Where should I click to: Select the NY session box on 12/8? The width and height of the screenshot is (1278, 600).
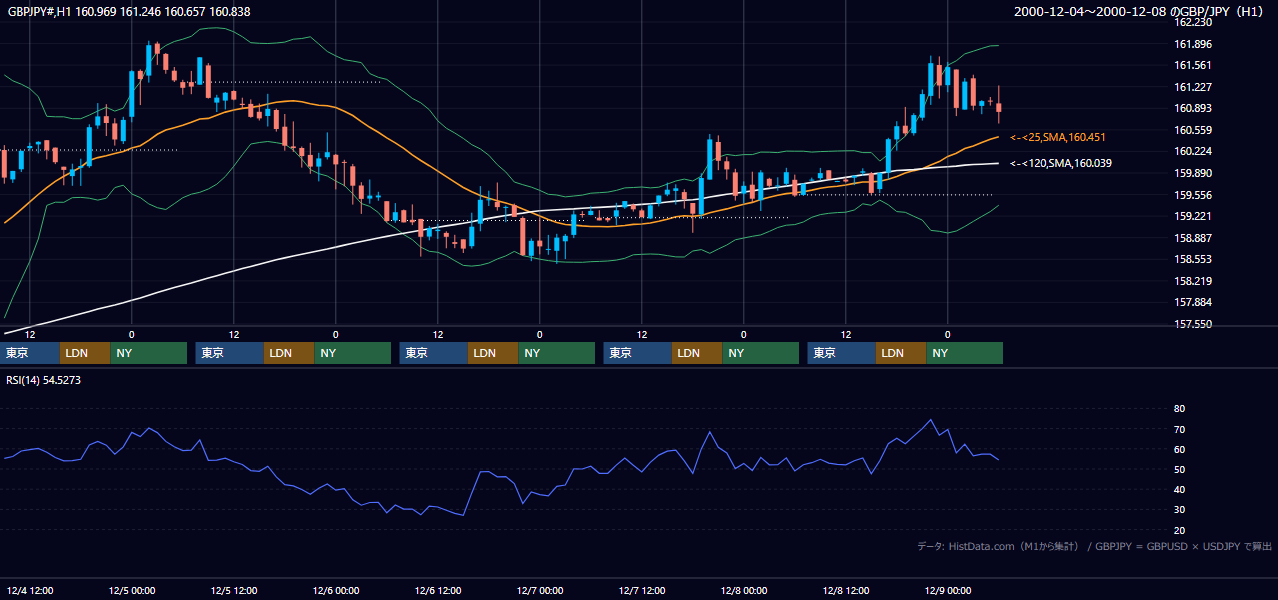[x=965, y=353]
